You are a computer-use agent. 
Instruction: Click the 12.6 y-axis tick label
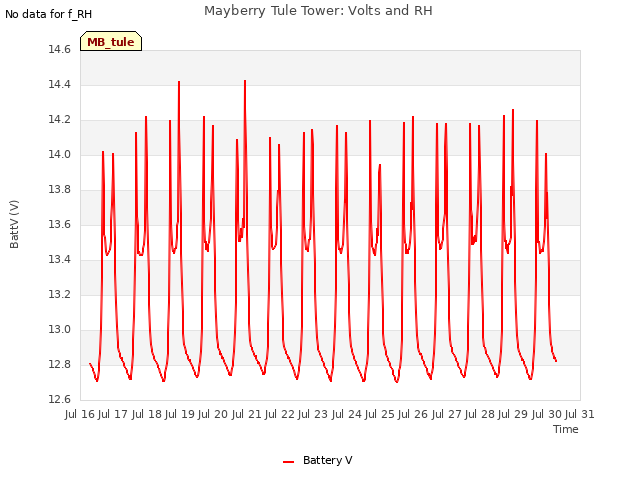tap(59, 399)
